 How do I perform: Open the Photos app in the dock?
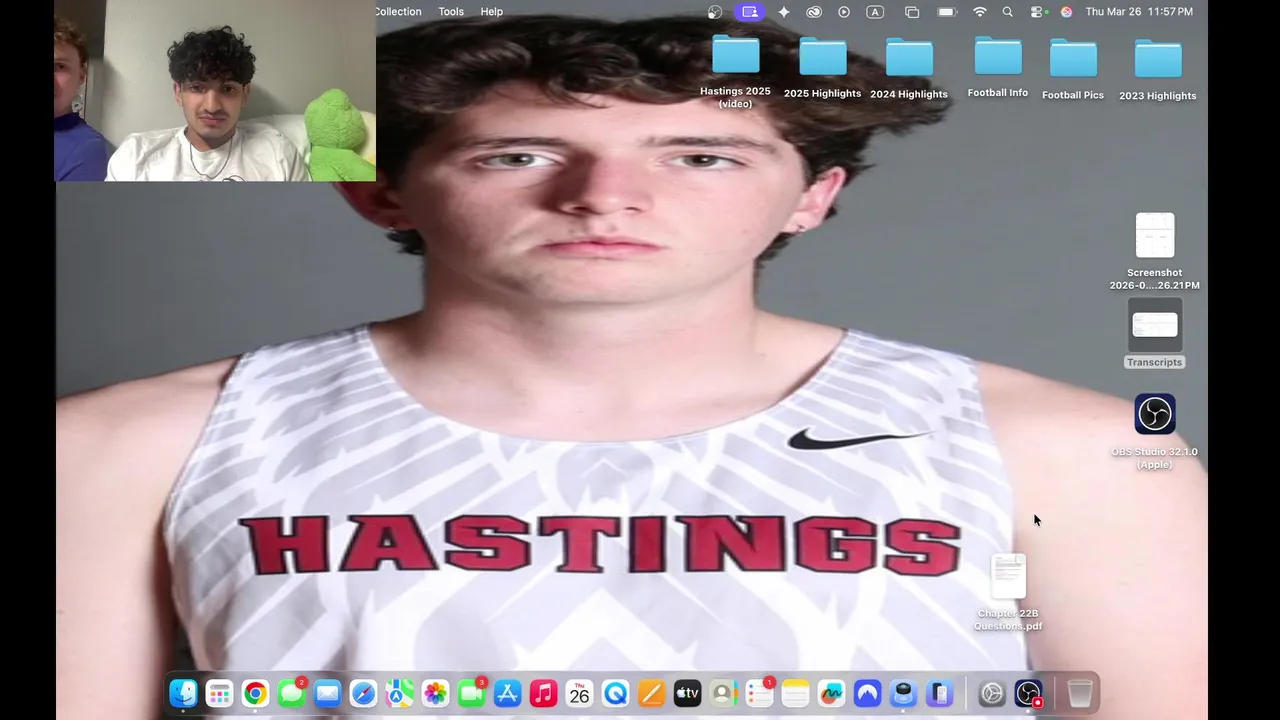[x=435, y=693]
